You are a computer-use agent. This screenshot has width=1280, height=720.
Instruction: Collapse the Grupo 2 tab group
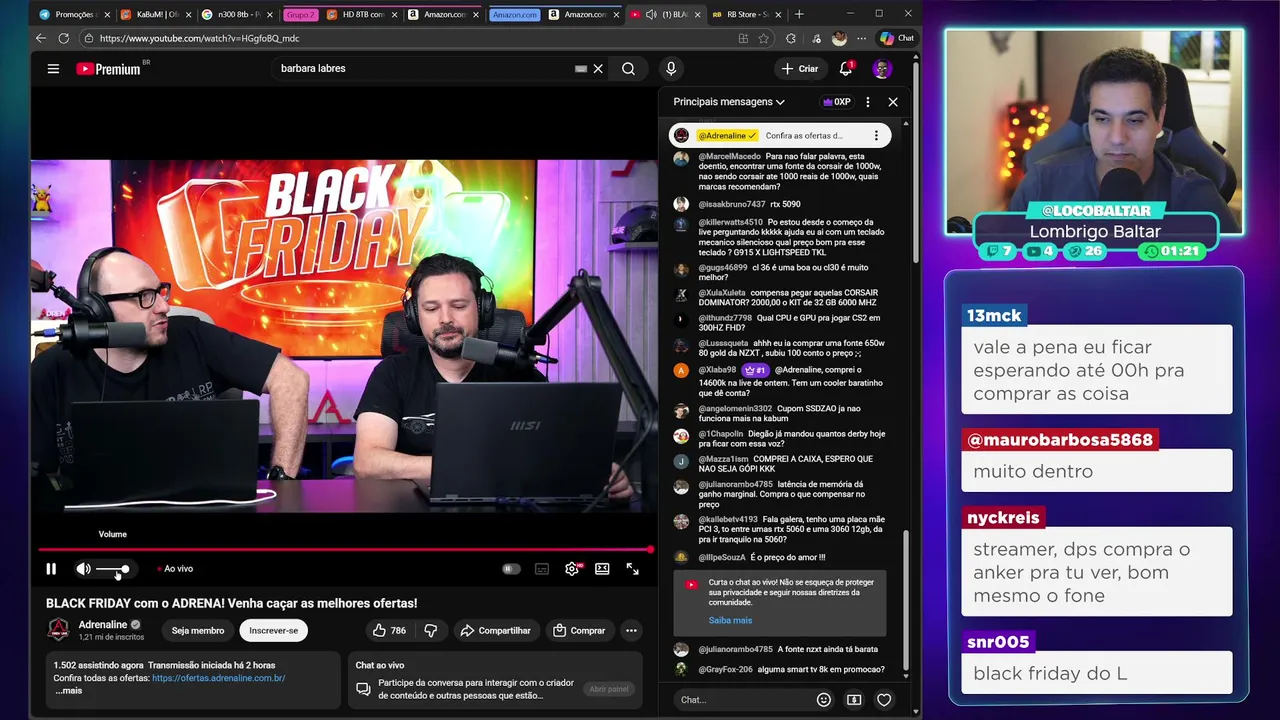(300, 15)
